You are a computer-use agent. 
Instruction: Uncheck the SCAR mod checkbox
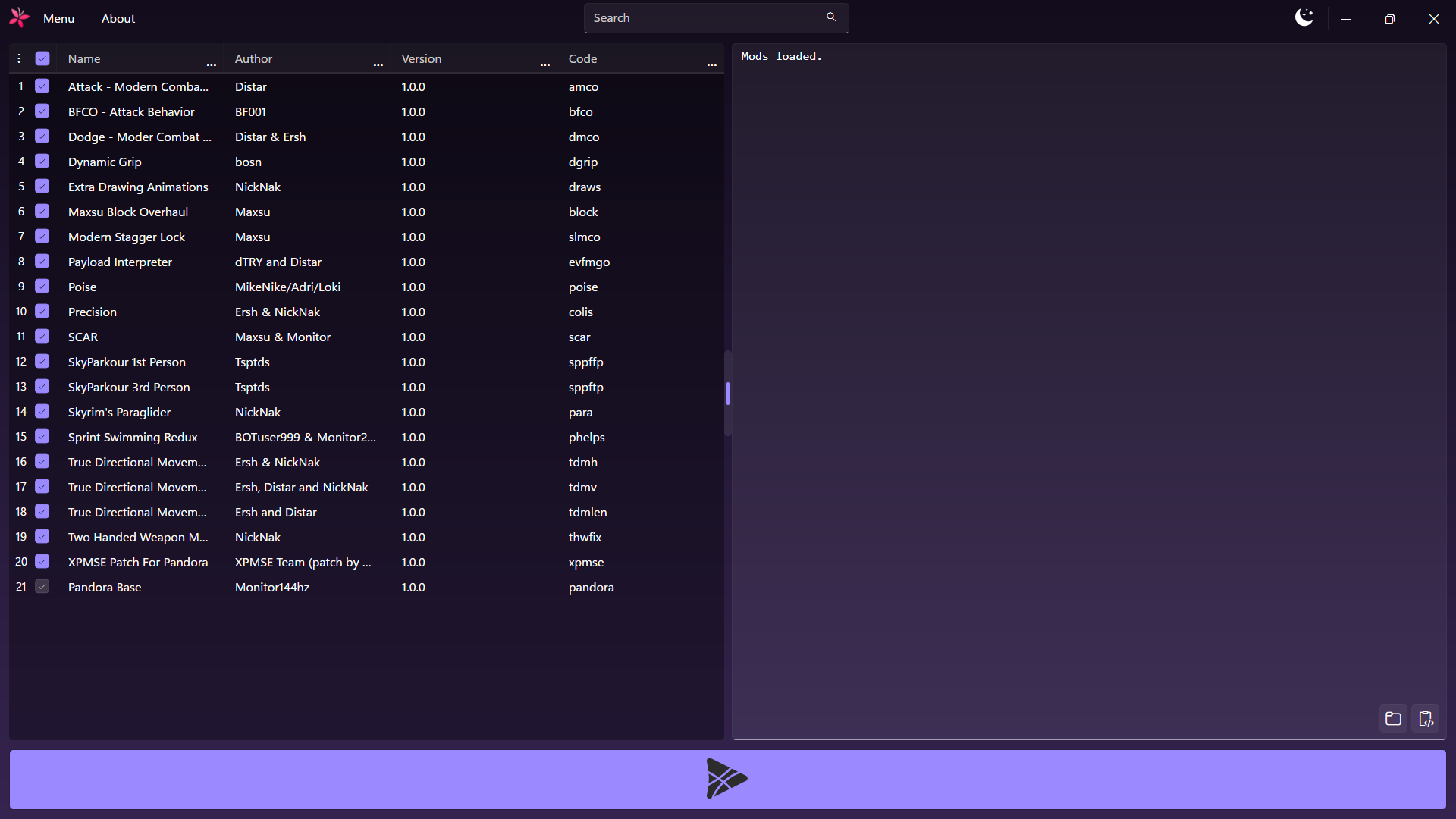(x=42, y=337)
